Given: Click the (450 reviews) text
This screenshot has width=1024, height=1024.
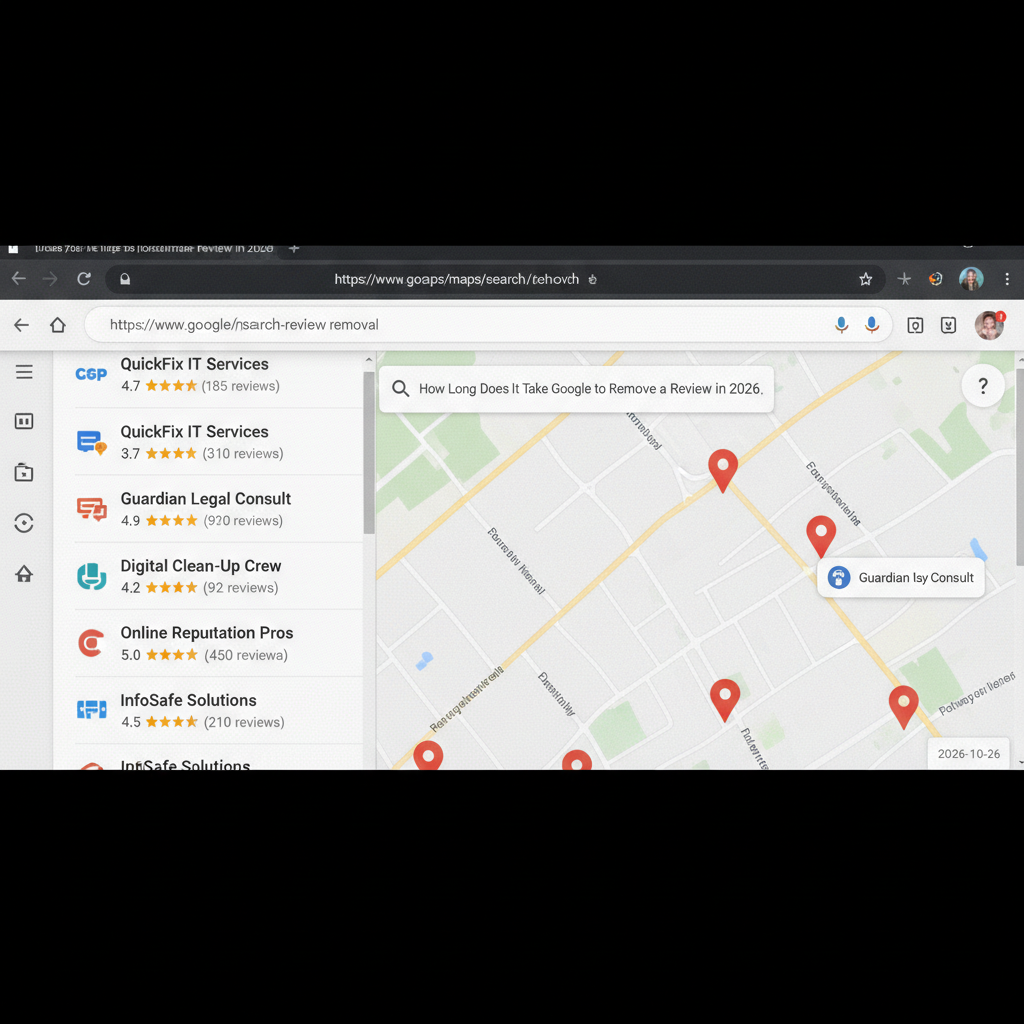Looking at the screenshot, I should pyautogui.click(x=246, y=655).
